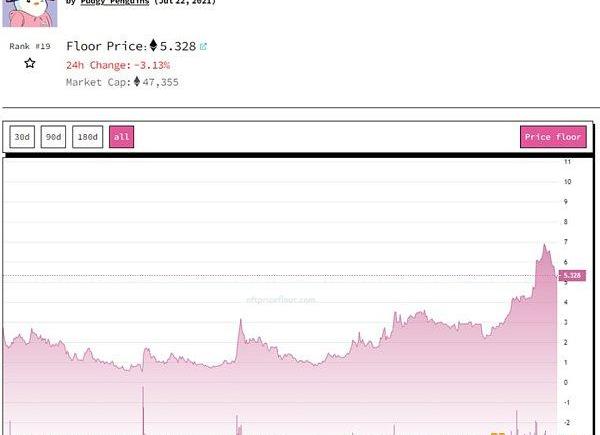The image size is (600, 435).
Task: Click the Ethereum icon next to Market Cap
Action: pos(137,82)
